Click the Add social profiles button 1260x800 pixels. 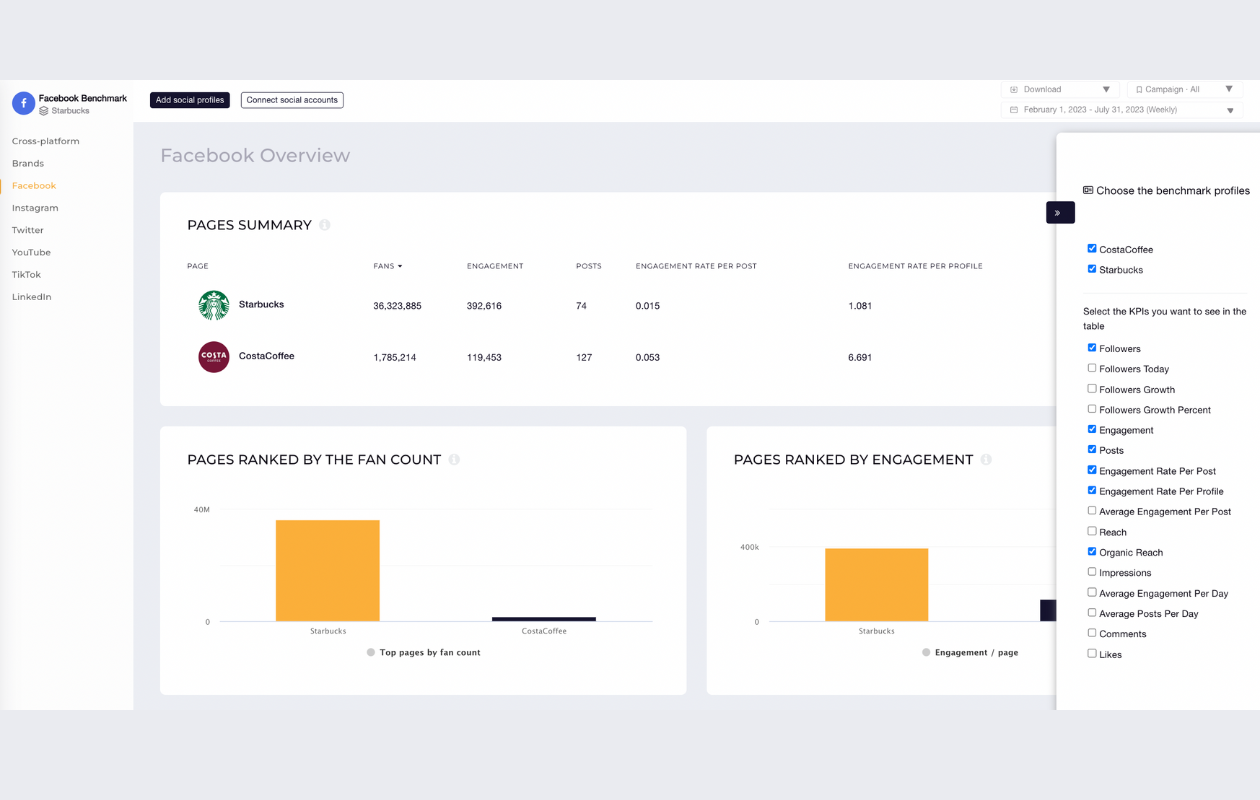click(x=190, y=100)
